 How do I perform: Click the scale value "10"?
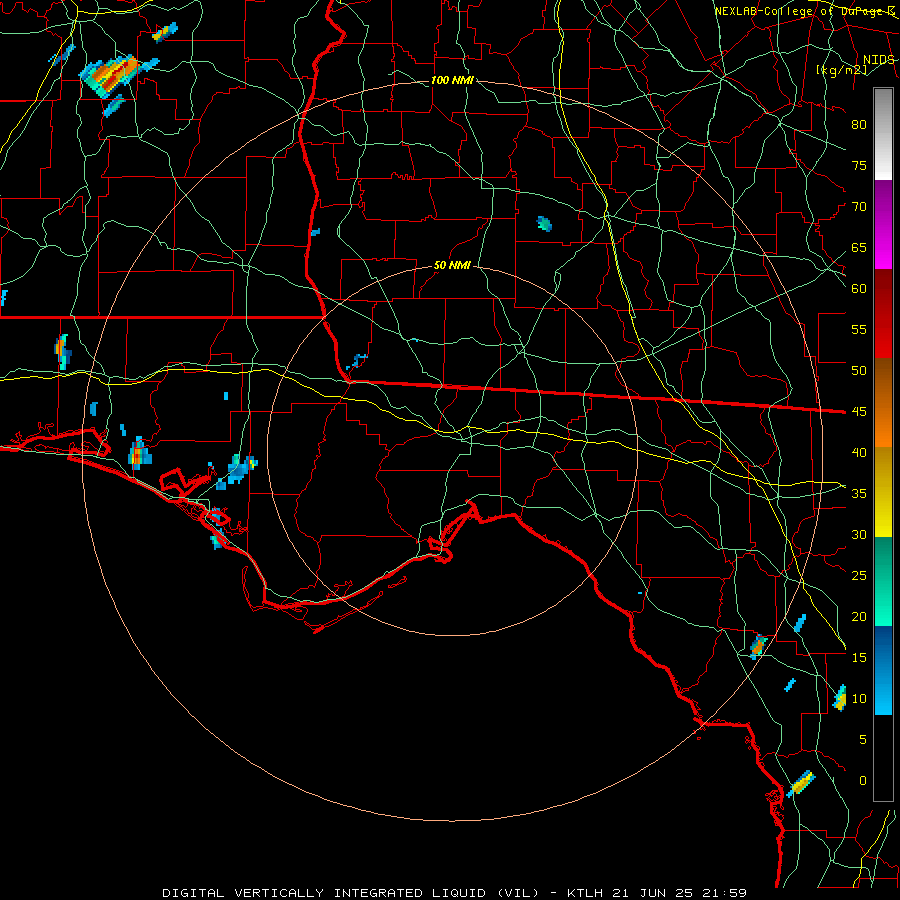(859, 699)
